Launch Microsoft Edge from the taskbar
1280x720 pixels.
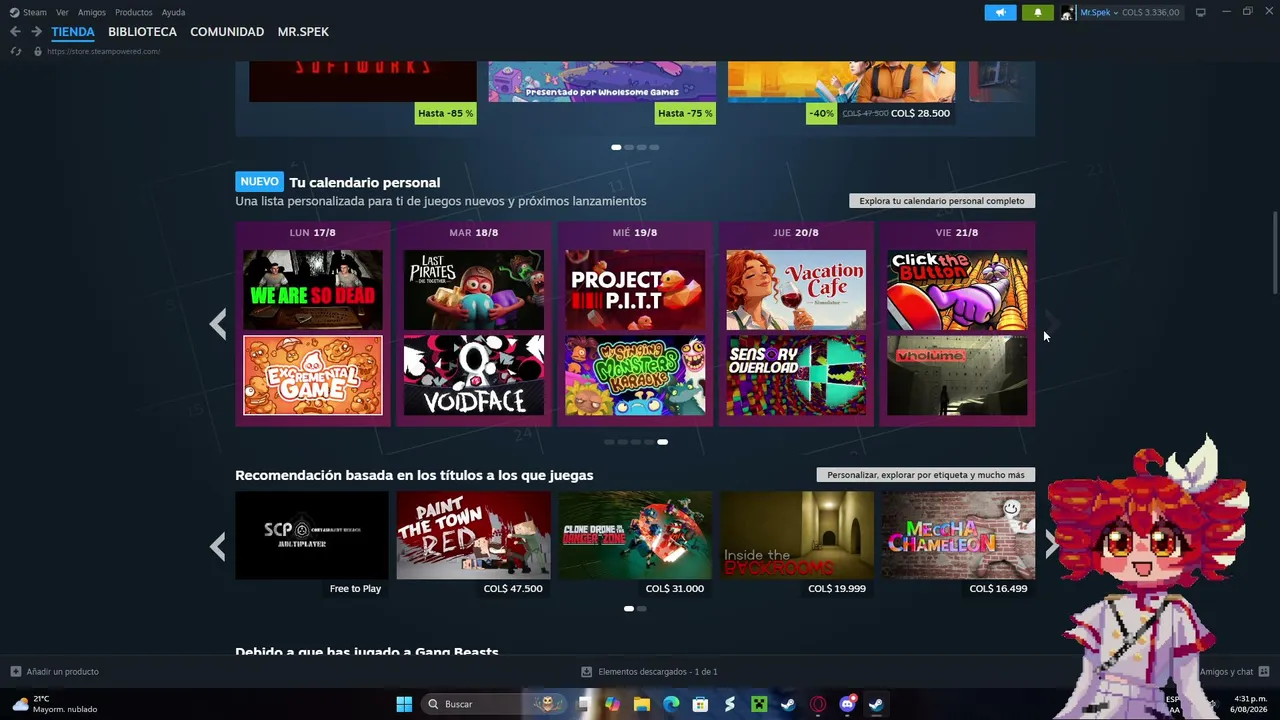[671, 704]
